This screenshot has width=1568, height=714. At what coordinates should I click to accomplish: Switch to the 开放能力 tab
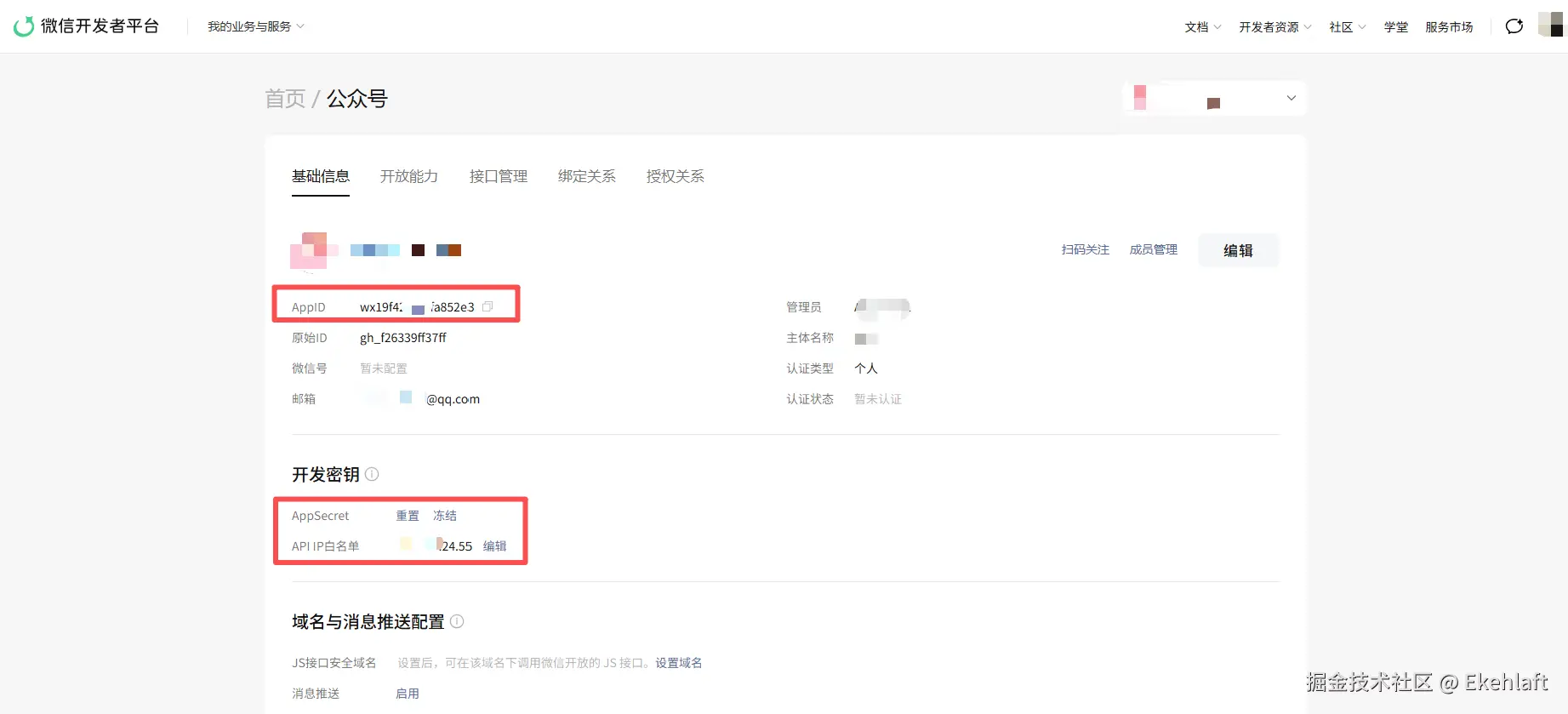click(x=409, y=176)
